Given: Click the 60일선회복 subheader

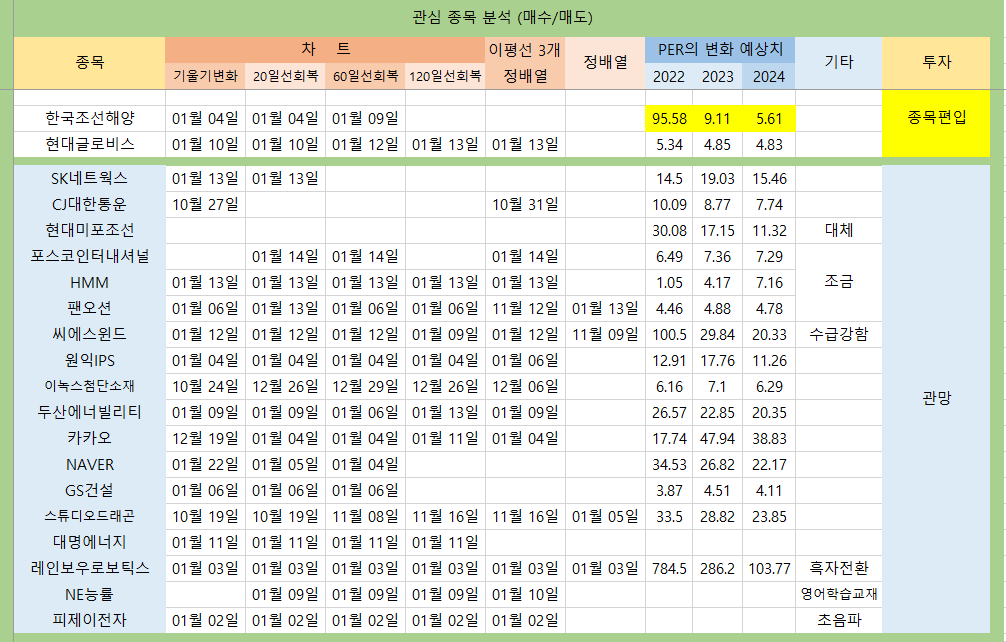Looking at the screenshot, I should (365, 76).
